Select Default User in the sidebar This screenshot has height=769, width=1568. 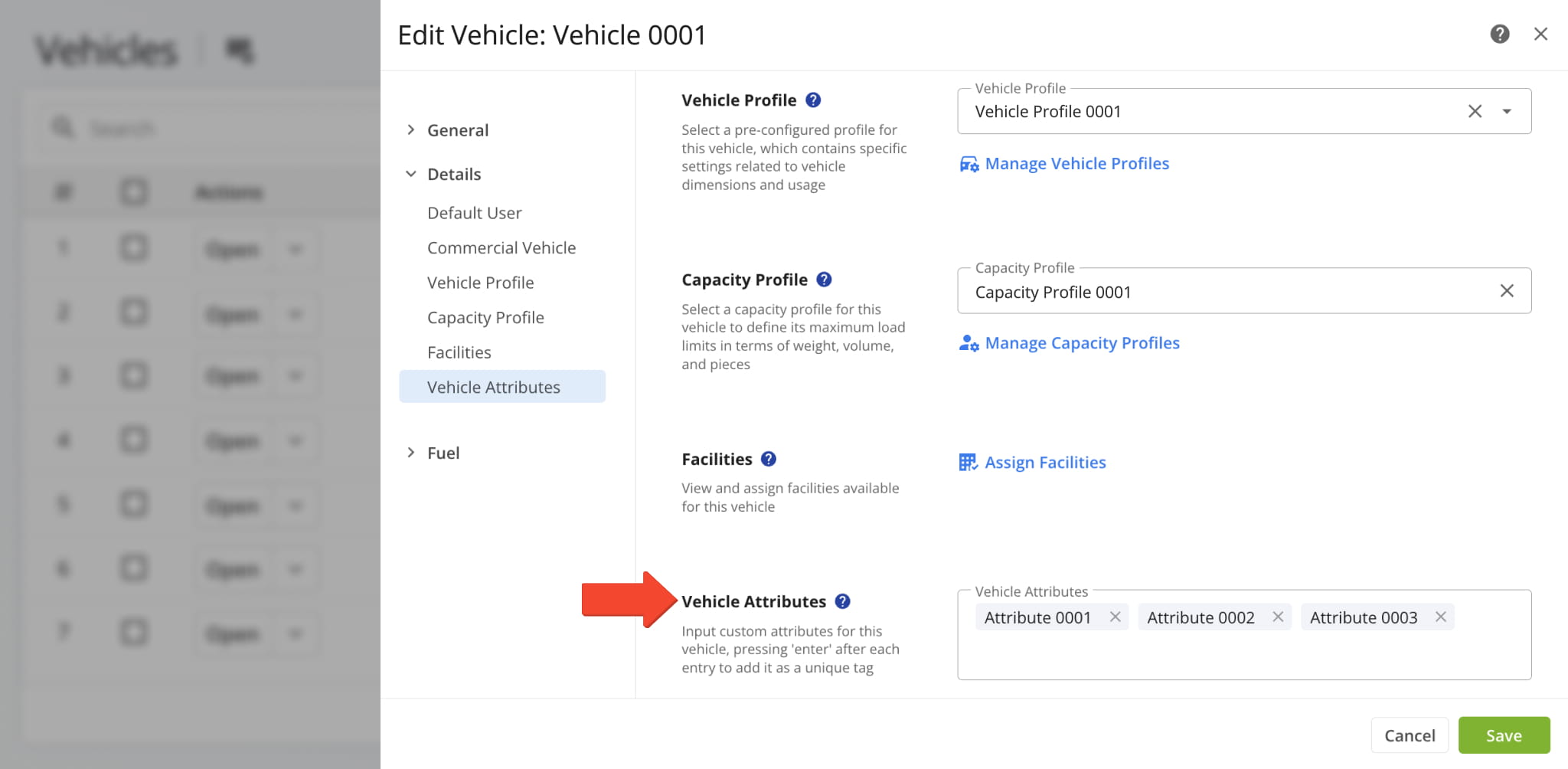click(474, 213)
